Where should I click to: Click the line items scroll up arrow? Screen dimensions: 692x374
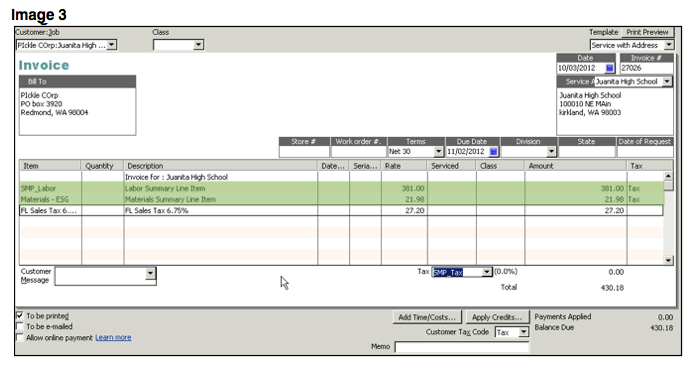(x=668, y=176)
